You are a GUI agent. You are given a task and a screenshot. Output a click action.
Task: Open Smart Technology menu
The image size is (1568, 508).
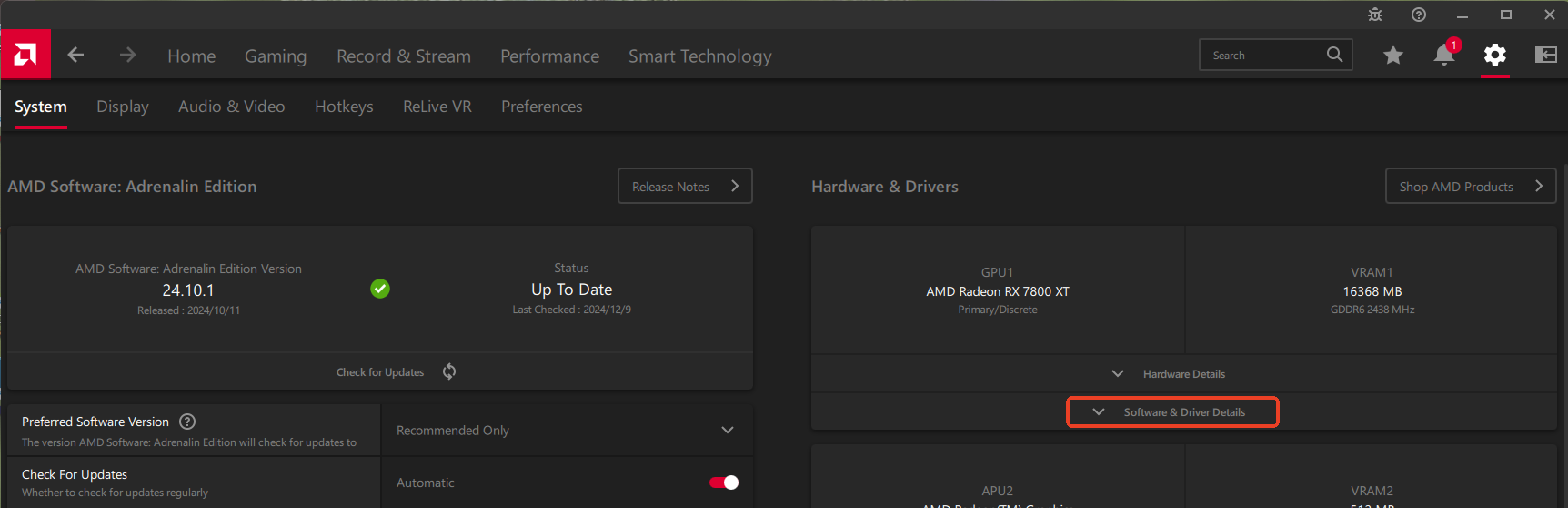click(x=700, y=56)
